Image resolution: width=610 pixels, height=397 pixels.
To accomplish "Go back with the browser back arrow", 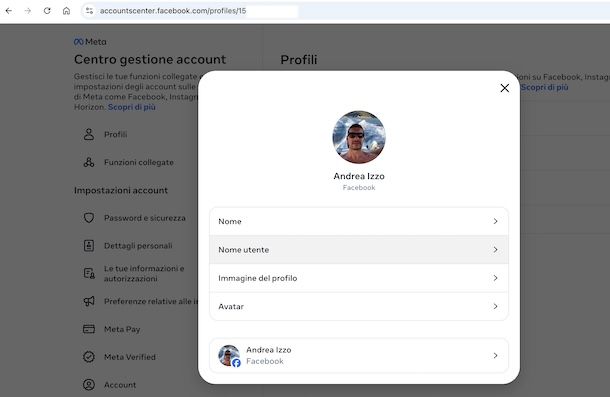I will pyautogui.click(x=9, y=11).
